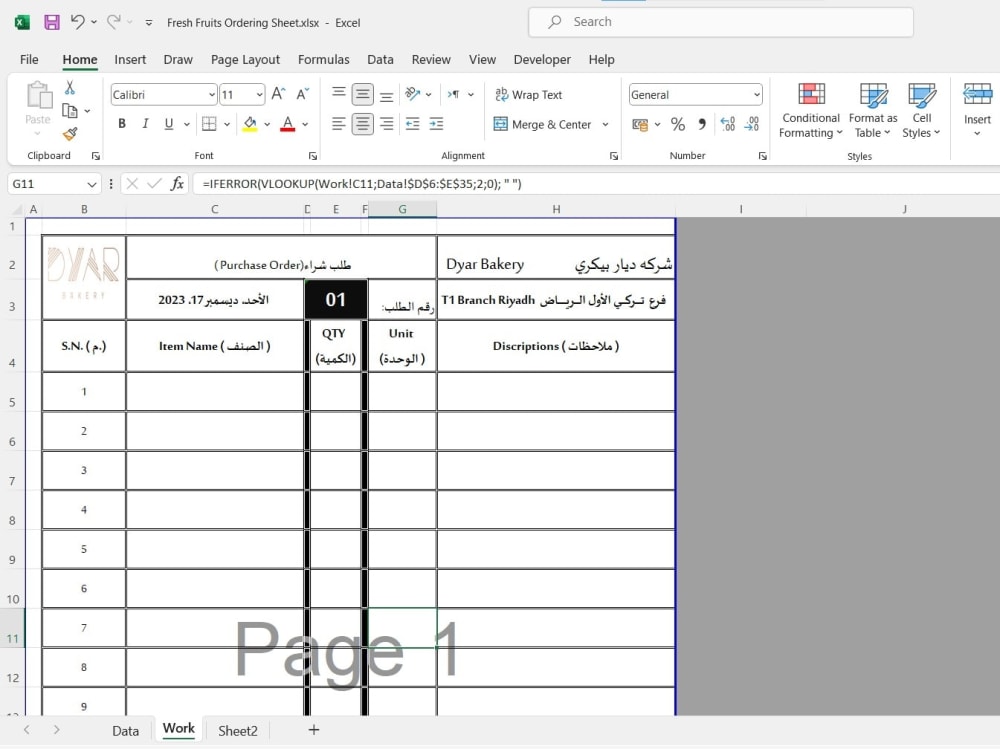Click the Cancel X icon in formula bar

tap(132, 184)
